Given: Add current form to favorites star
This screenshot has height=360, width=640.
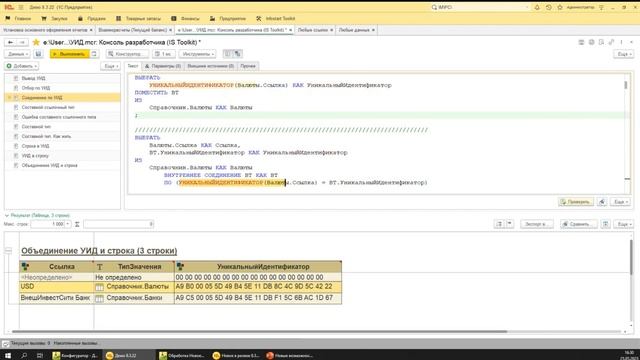Looking at the screenshot, I should pyautogui.click(x=36, y=42).
